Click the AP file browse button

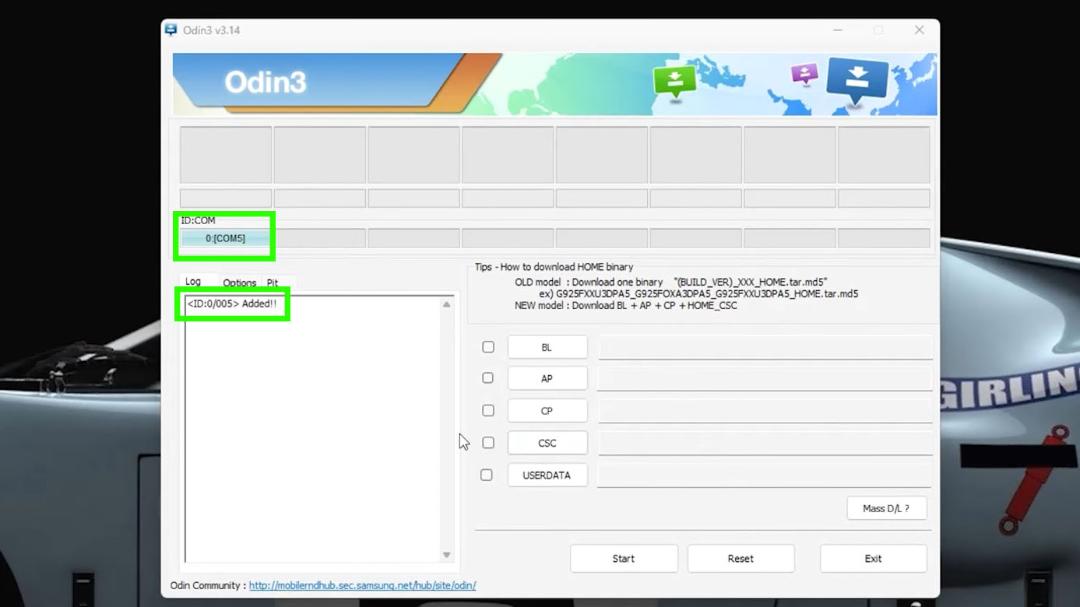pos(547,378)
